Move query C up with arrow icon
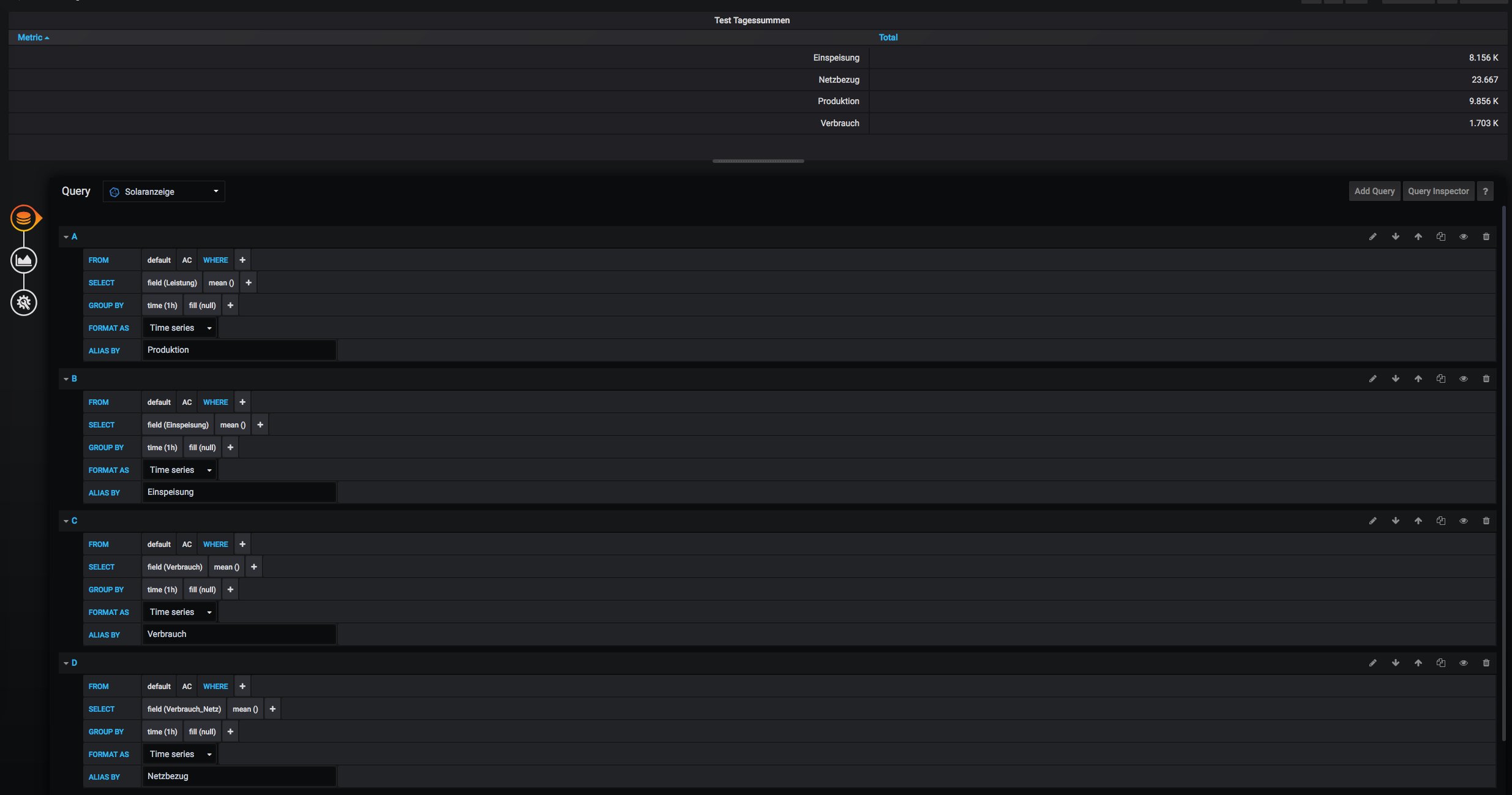1512x795 pixels. pyautogui.click(x=1418, y=521)
